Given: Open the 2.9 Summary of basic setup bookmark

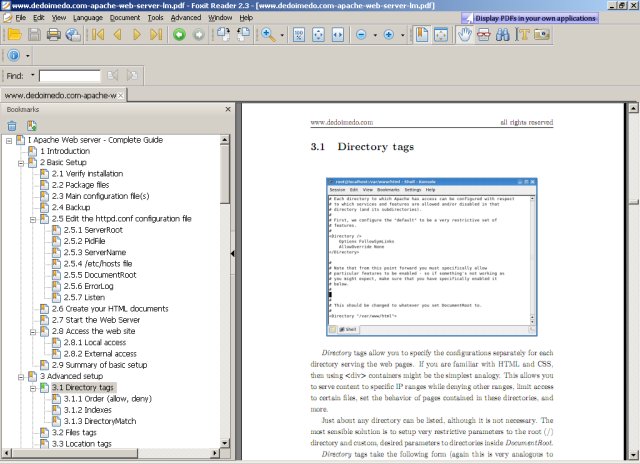Looking at the screenshot, I should pyautogui.click(x=99, y=365).
